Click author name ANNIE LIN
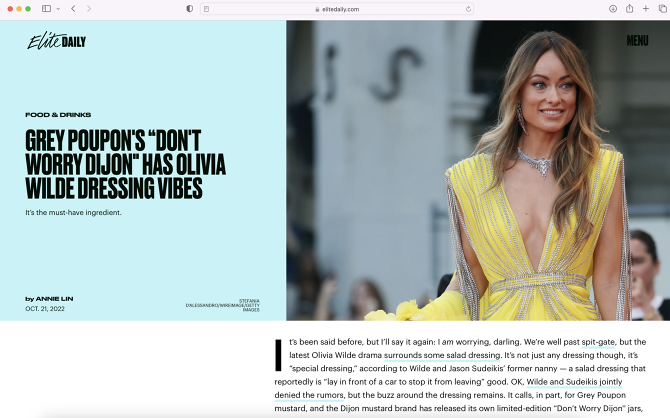 [54, 299]
